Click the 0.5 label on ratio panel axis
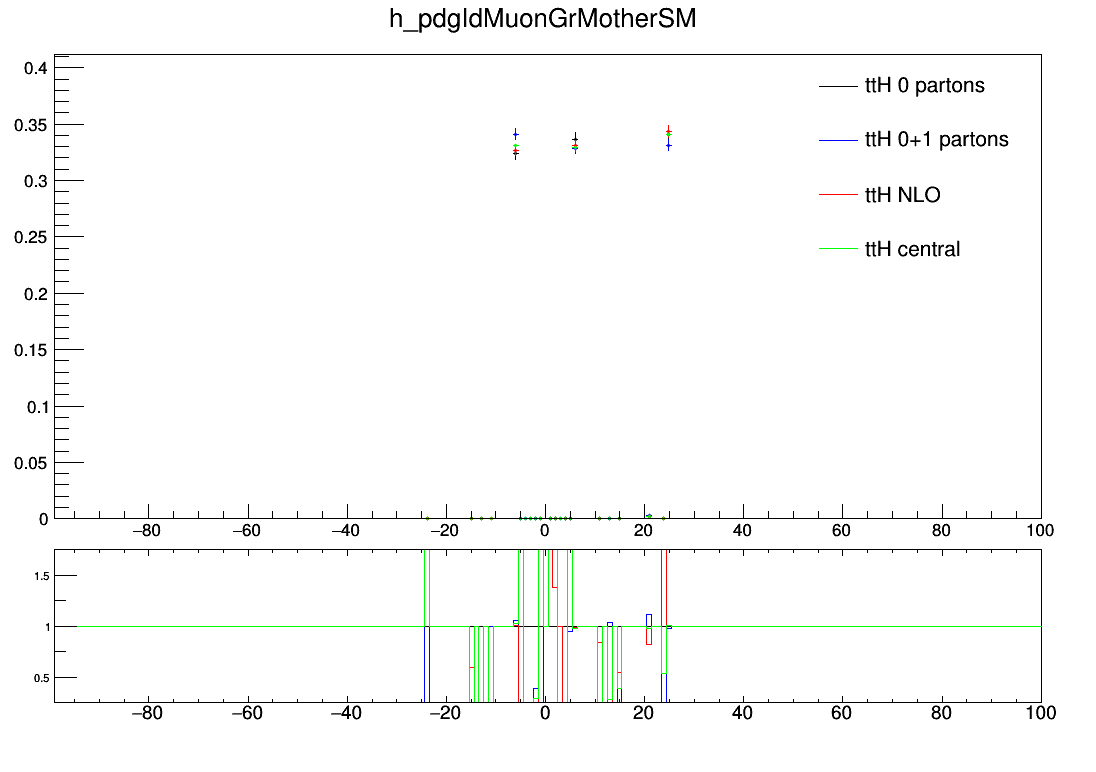Viewport: 1096px width, 772px height. tap(42, 678)
